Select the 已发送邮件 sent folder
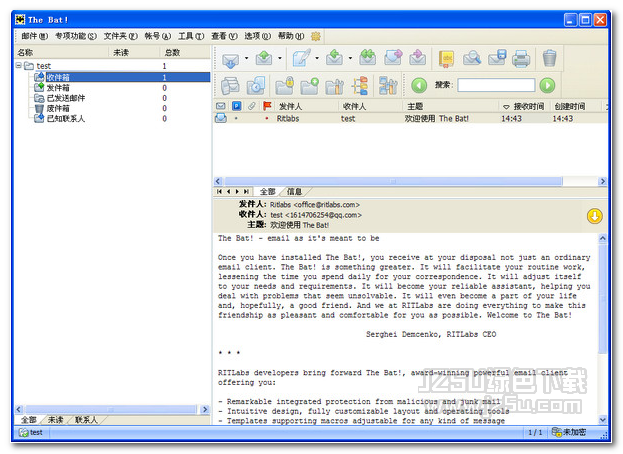Screen dimensions: 623x454 click(66, 98)
